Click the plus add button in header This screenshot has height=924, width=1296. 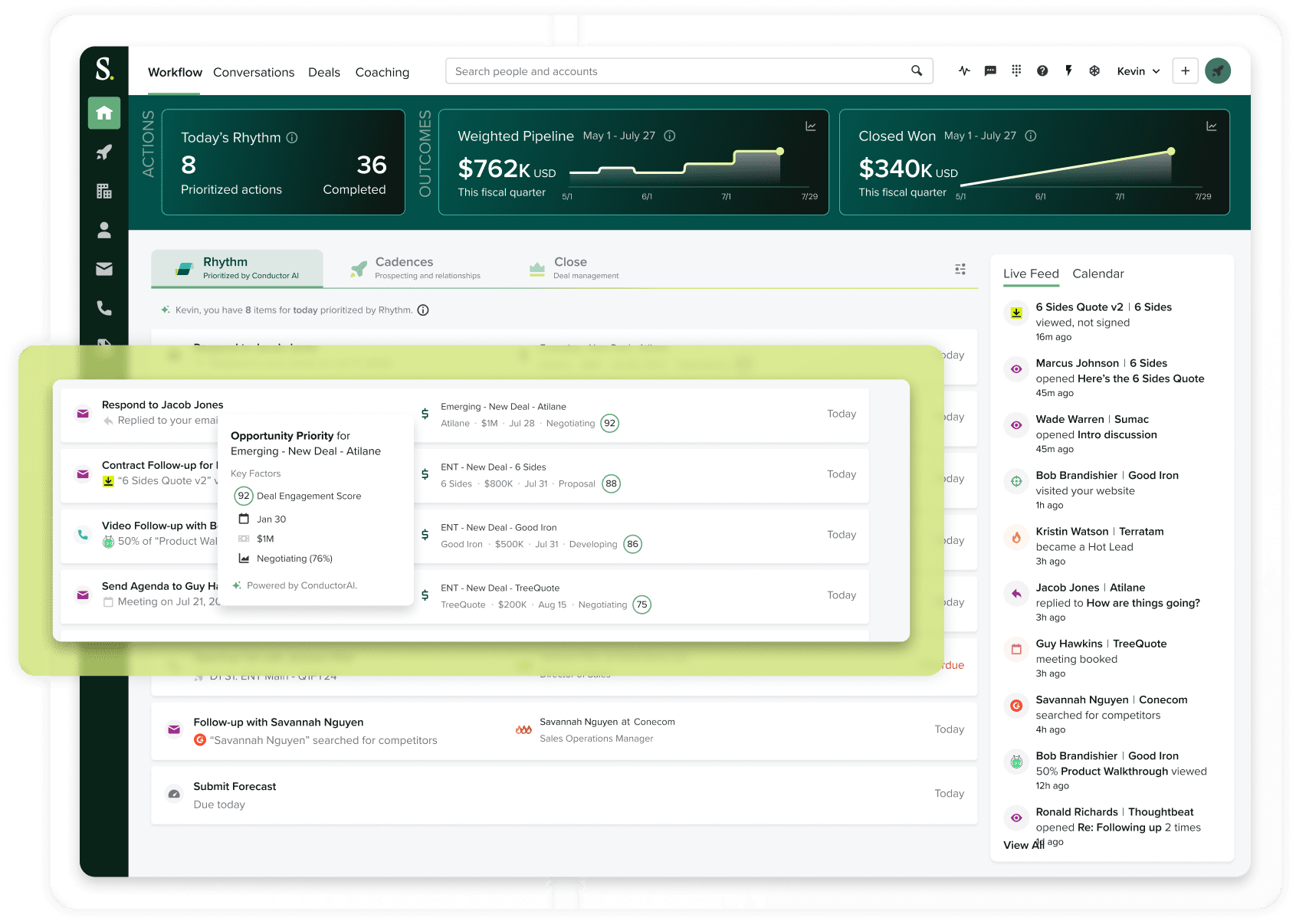point(1185,71)
